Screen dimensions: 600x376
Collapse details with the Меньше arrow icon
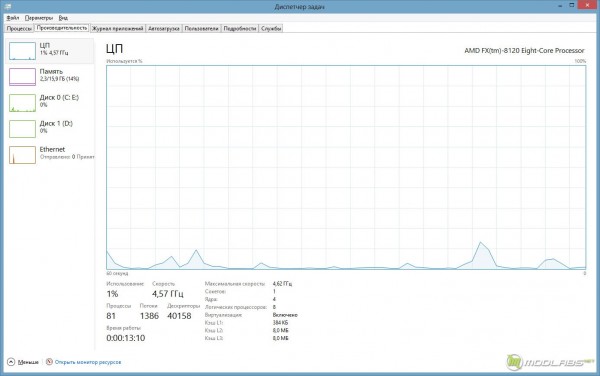pyautogui.click(x=11, y=362)
